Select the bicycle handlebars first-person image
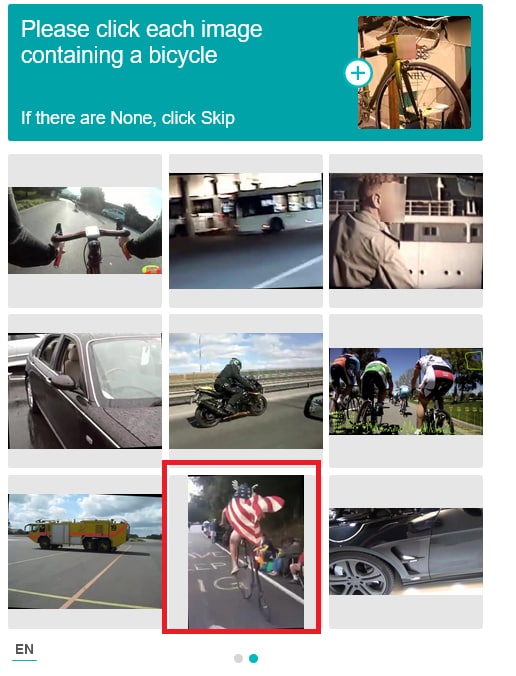 (85, 230)
